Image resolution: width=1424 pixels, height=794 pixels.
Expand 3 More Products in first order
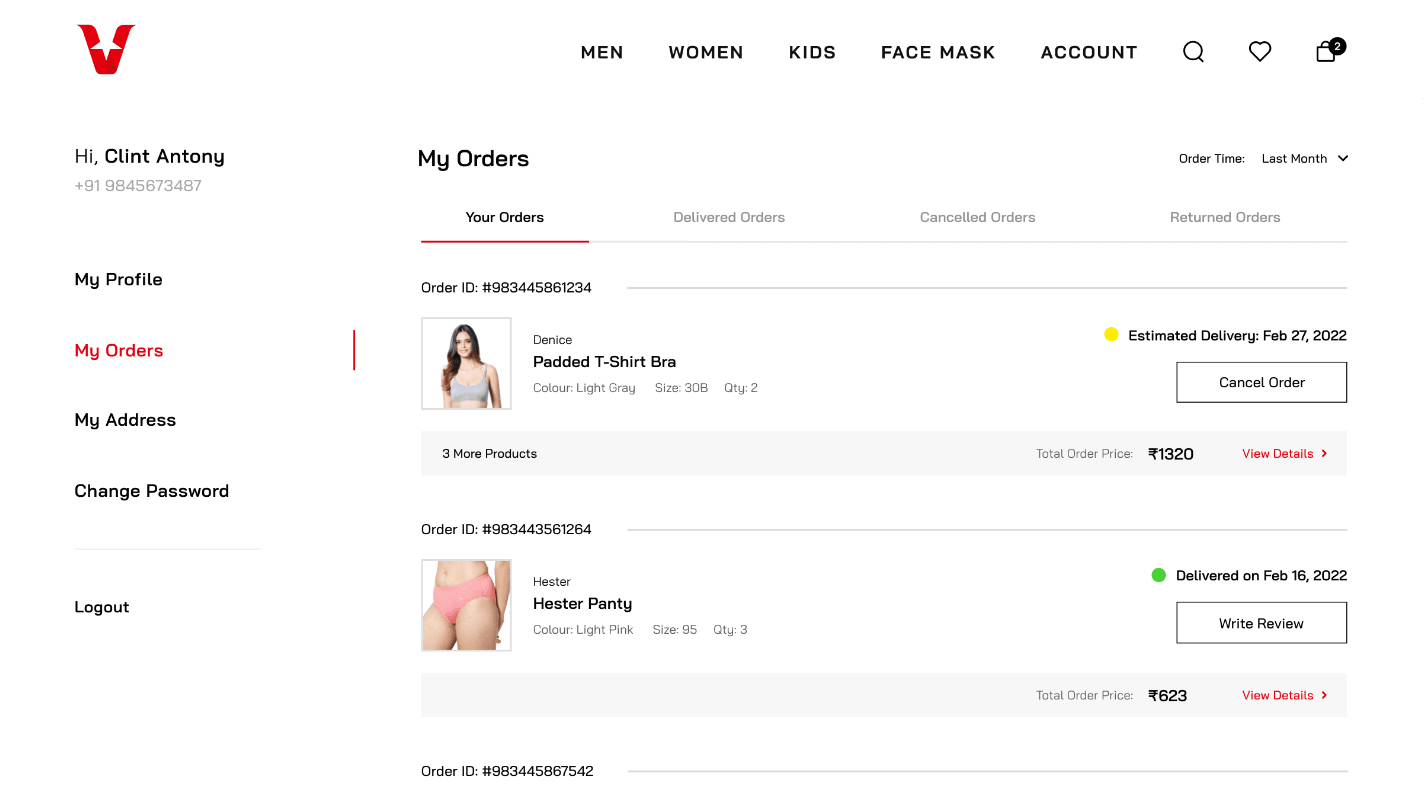point(489,454)
